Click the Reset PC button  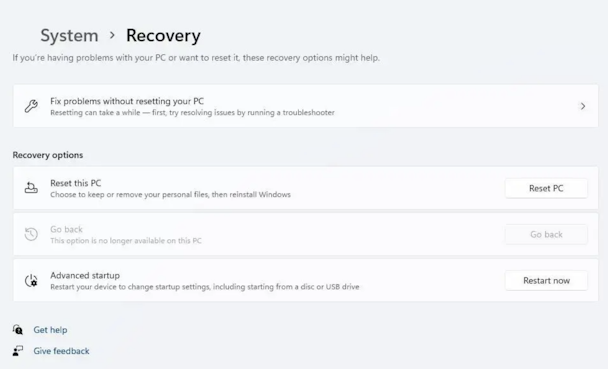click(x=546, y=188)
